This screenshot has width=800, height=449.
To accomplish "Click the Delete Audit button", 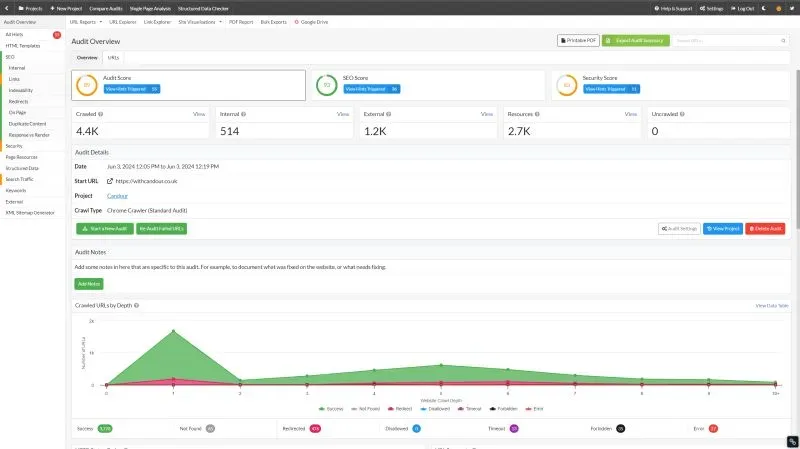I will 765,229.
